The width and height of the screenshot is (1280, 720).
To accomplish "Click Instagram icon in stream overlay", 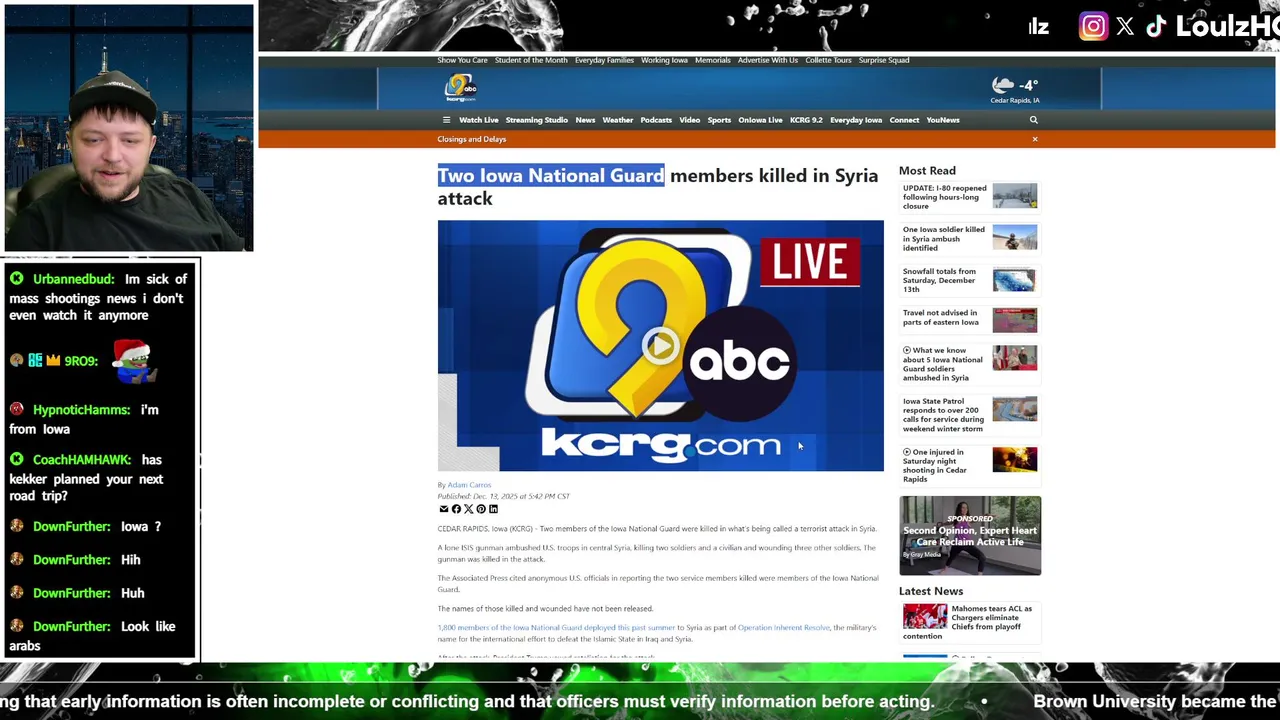I will [x=1093, y=26].
